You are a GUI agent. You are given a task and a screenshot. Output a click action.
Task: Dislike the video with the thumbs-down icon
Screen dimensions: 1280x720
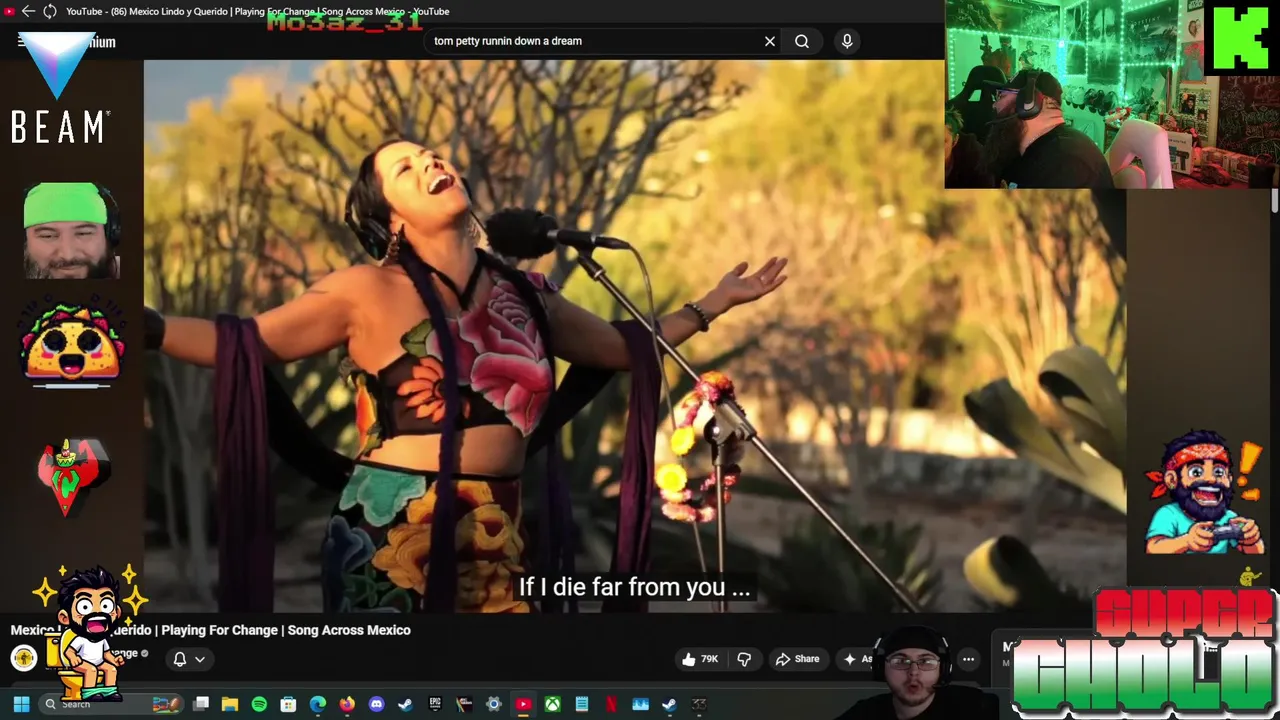click(x=745, y=659)
